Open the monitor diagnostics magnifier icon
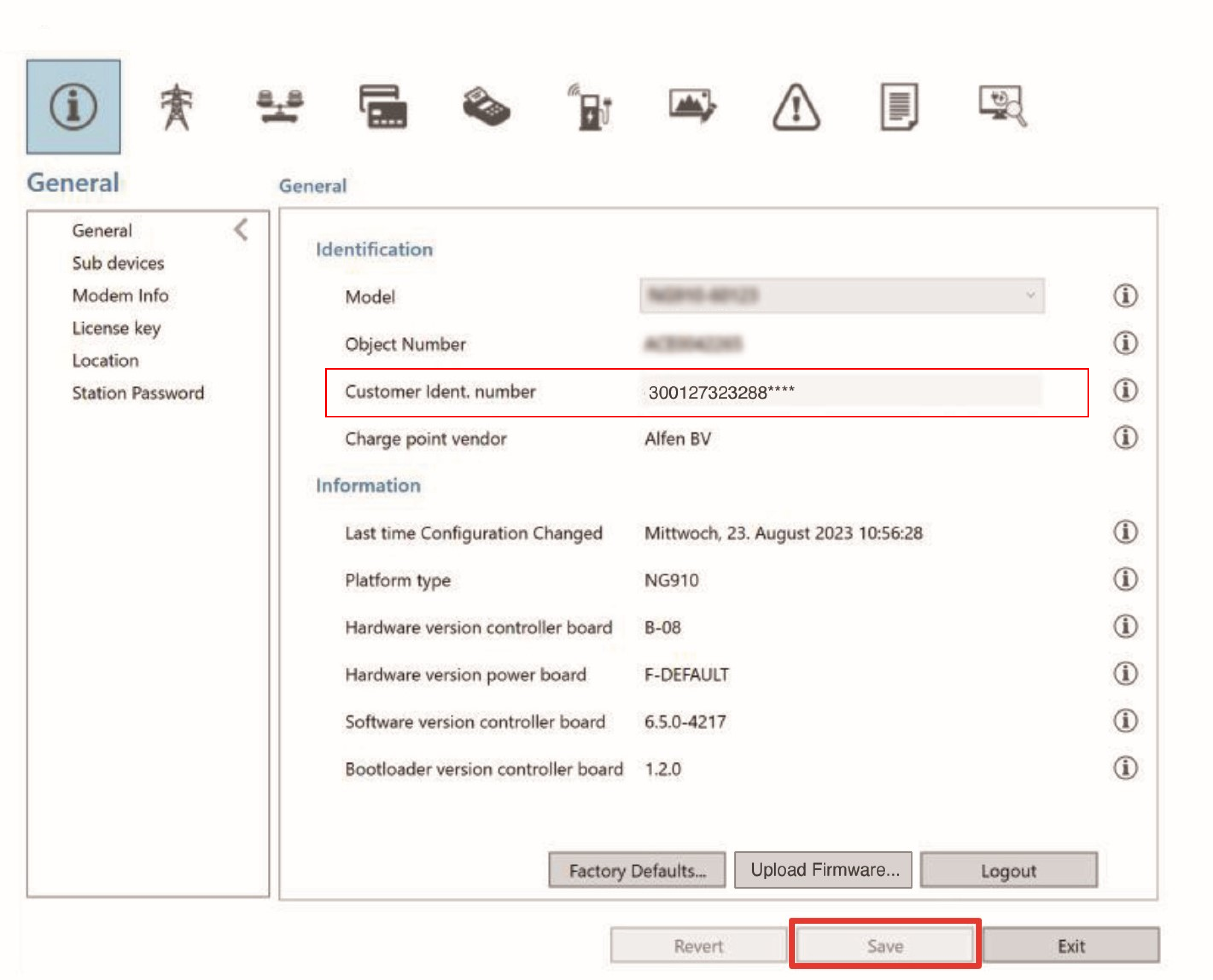This screenshot has width=1213, height=980. pyautogui.click(x=1003, y=107)
